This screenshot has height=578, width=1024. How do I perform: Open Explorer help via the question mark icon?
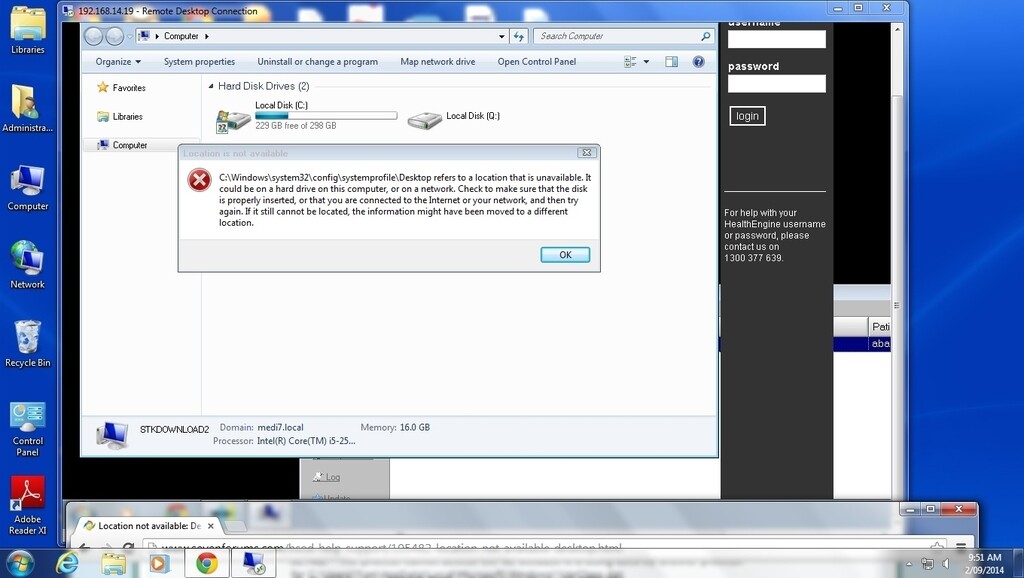(x=698, y=61)
